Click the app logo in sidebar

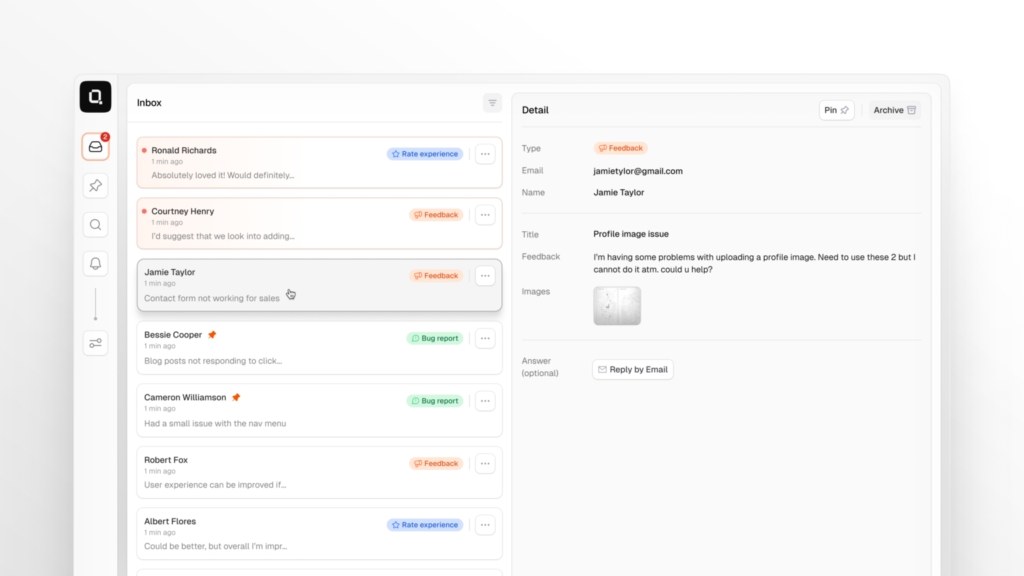tap(95, 97)
